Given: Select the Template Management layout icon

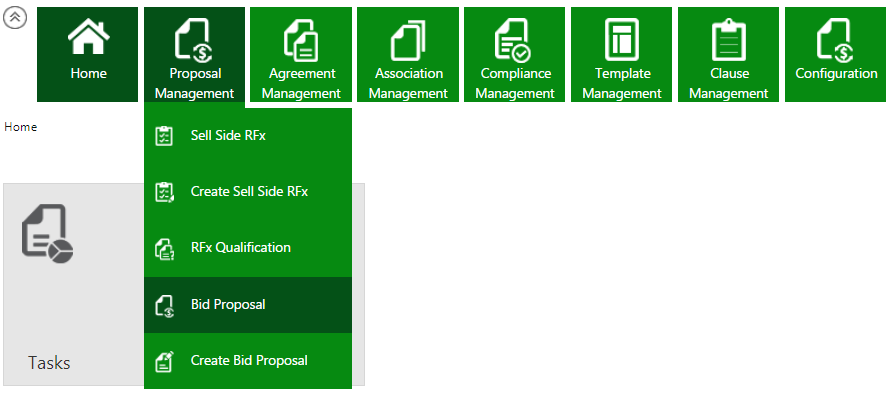Looking at the screenshot, I should click(622, 39).
